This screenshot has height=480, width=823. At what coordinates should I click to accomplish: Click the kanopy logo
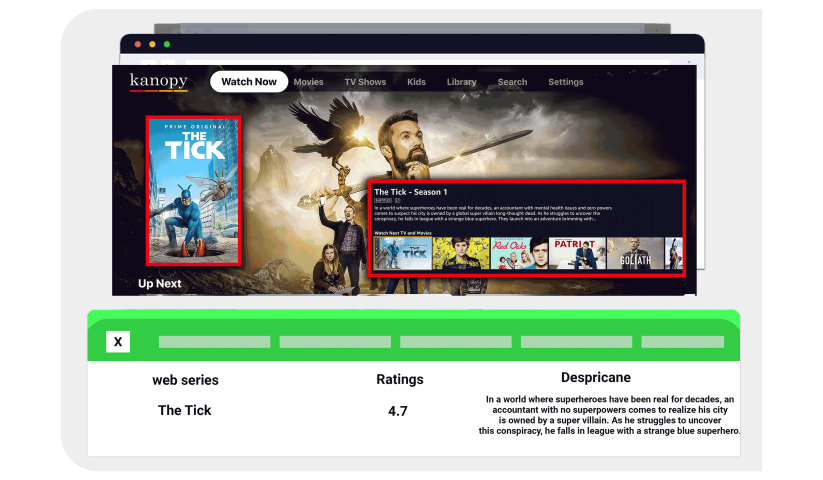[159, 81]
